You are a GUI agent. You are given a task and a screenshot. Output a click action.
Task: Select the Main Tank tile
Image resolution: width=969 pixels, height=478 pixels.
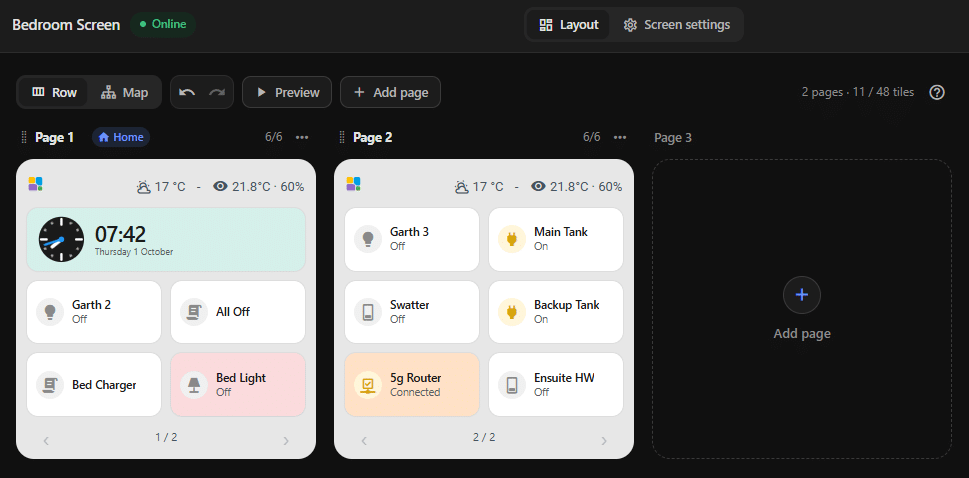click(x=556, y=239)
